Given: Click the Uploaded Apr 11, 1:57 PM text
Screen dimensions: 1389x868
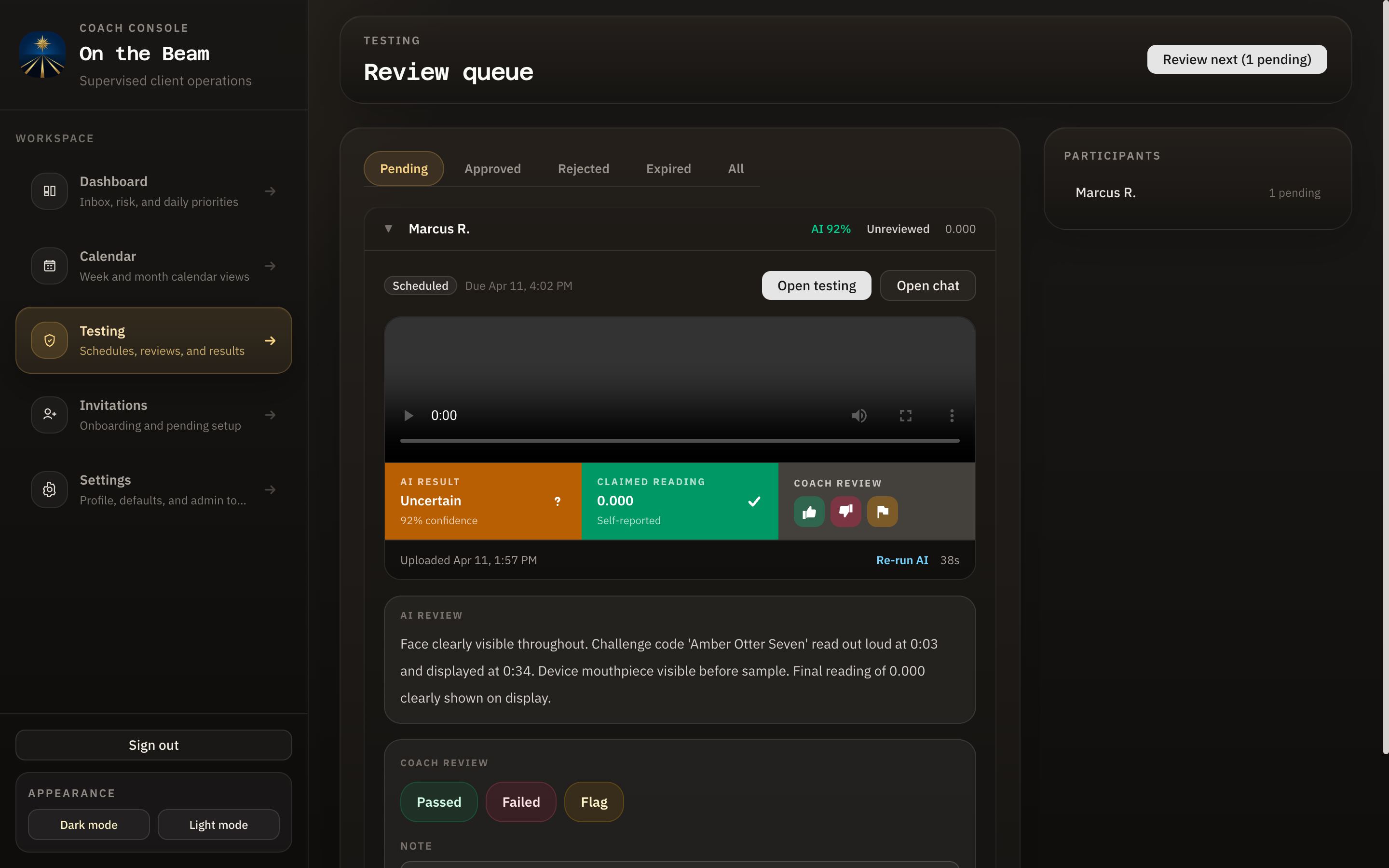Looking at the screenshot, I should click(468, 560).
